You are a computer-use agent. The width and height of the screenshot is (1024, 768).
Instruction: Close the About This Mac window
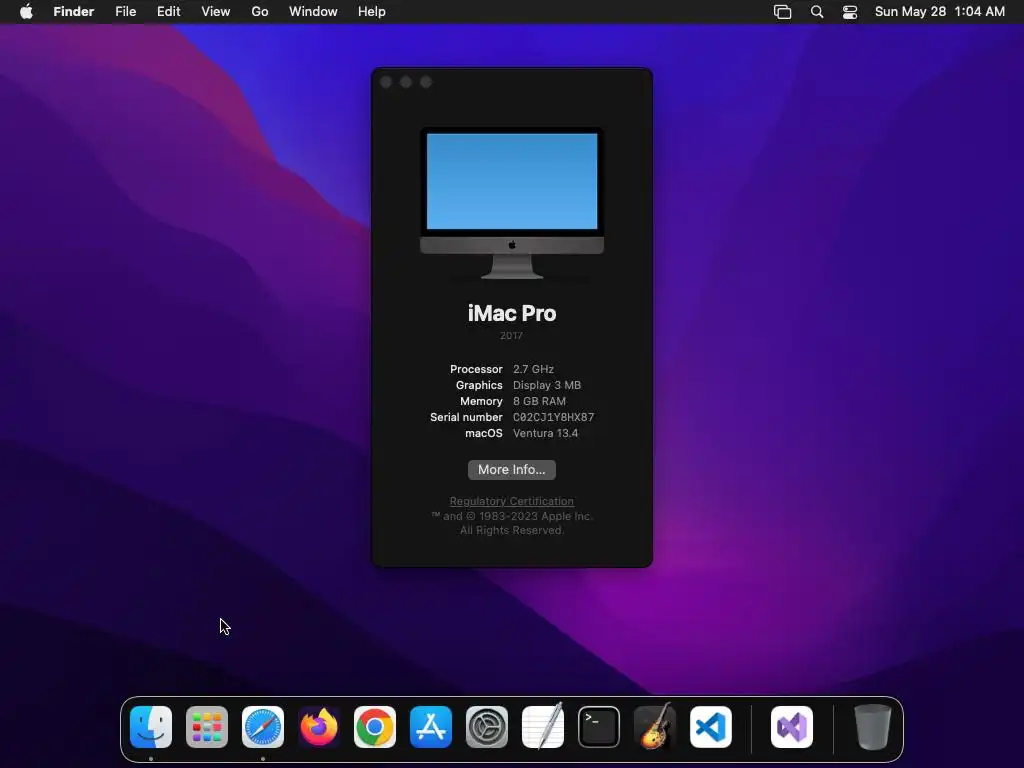386,82
